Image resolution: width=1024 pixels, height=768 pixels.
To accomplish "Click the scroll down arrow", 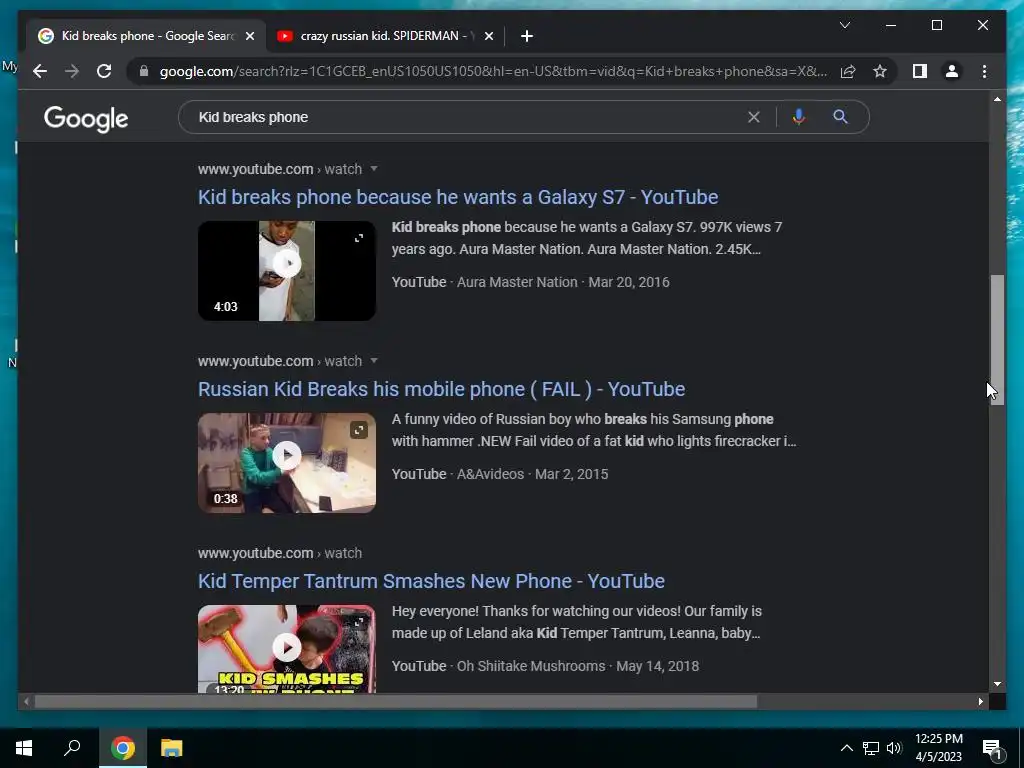I will click(997, 684).
